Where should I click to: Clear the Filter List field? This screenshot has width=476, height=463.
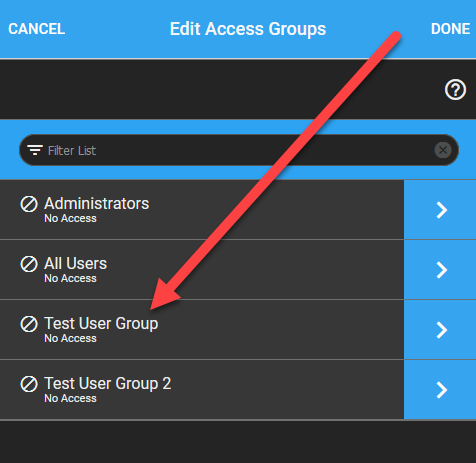[443, 150]
